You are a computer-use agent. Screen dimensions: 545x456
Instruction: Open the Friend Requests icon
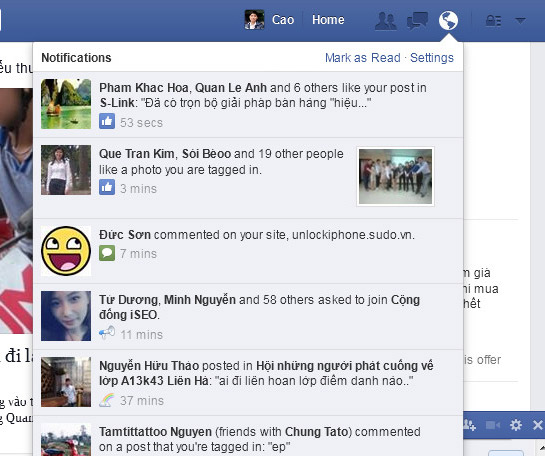point(385,21)
